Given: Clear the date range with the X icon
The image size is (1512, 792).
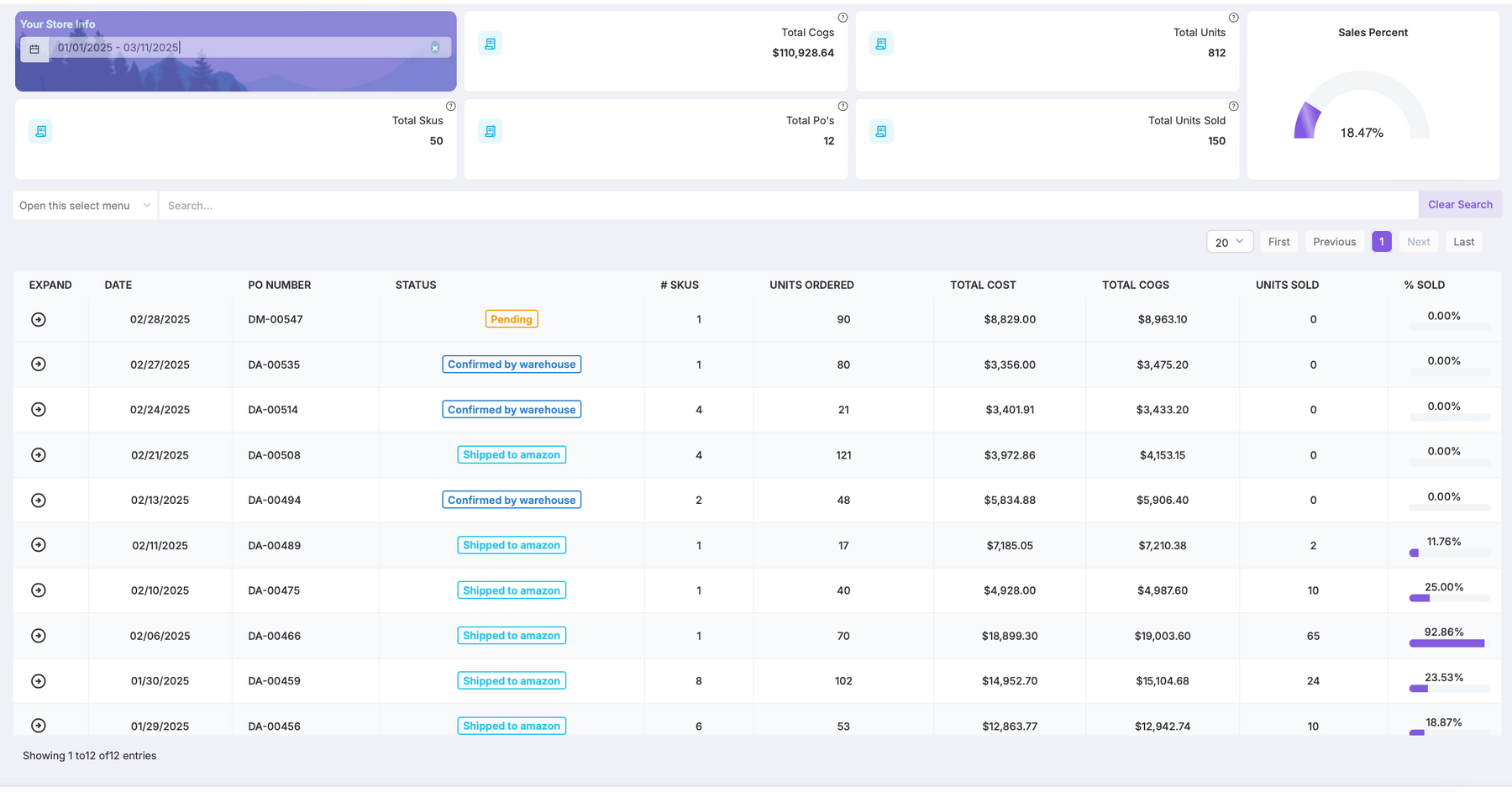Looking at the screenshot, I should [x=435, y=48].
